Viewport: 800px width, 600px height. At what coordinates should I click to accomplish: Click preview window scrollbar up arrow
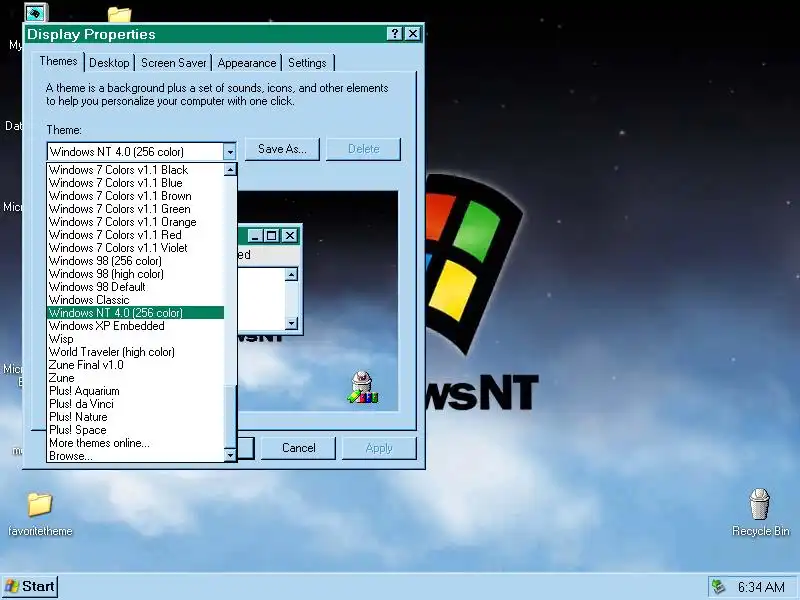pyautogui.click(x=291, y=274)
